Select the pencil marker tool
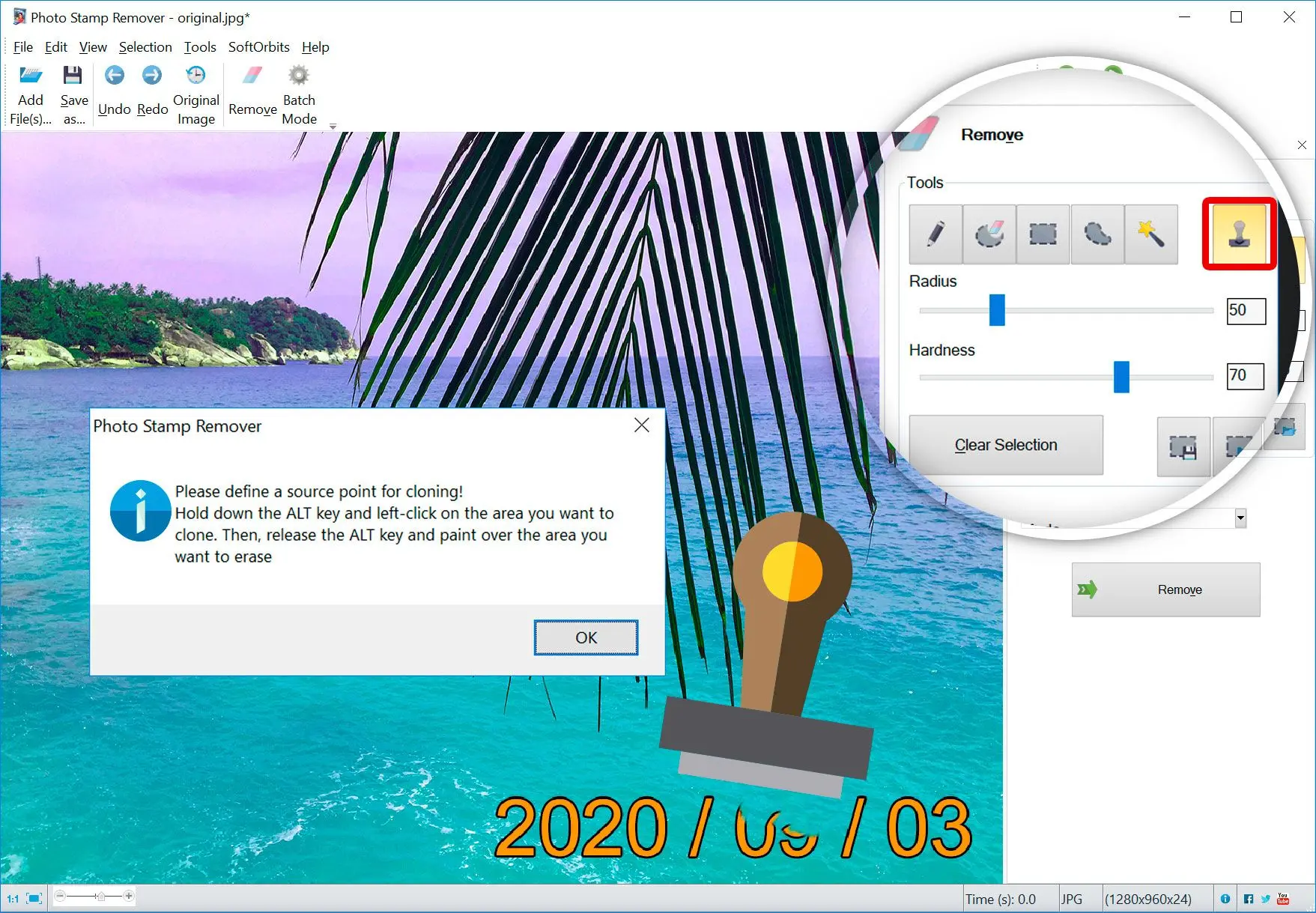Image resolution: width=1316 pixels, height=913 pixels. tap(935, 234)
